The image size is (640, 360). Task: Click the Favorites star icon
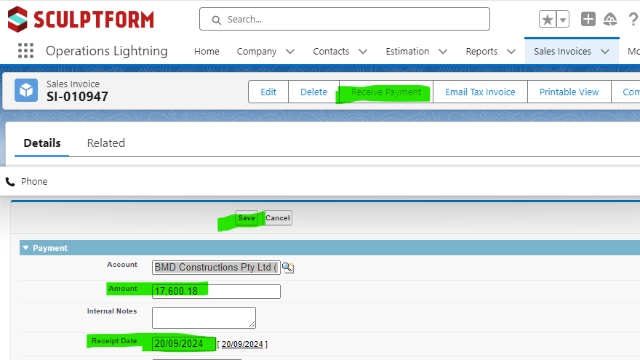[x=547, y=19]
